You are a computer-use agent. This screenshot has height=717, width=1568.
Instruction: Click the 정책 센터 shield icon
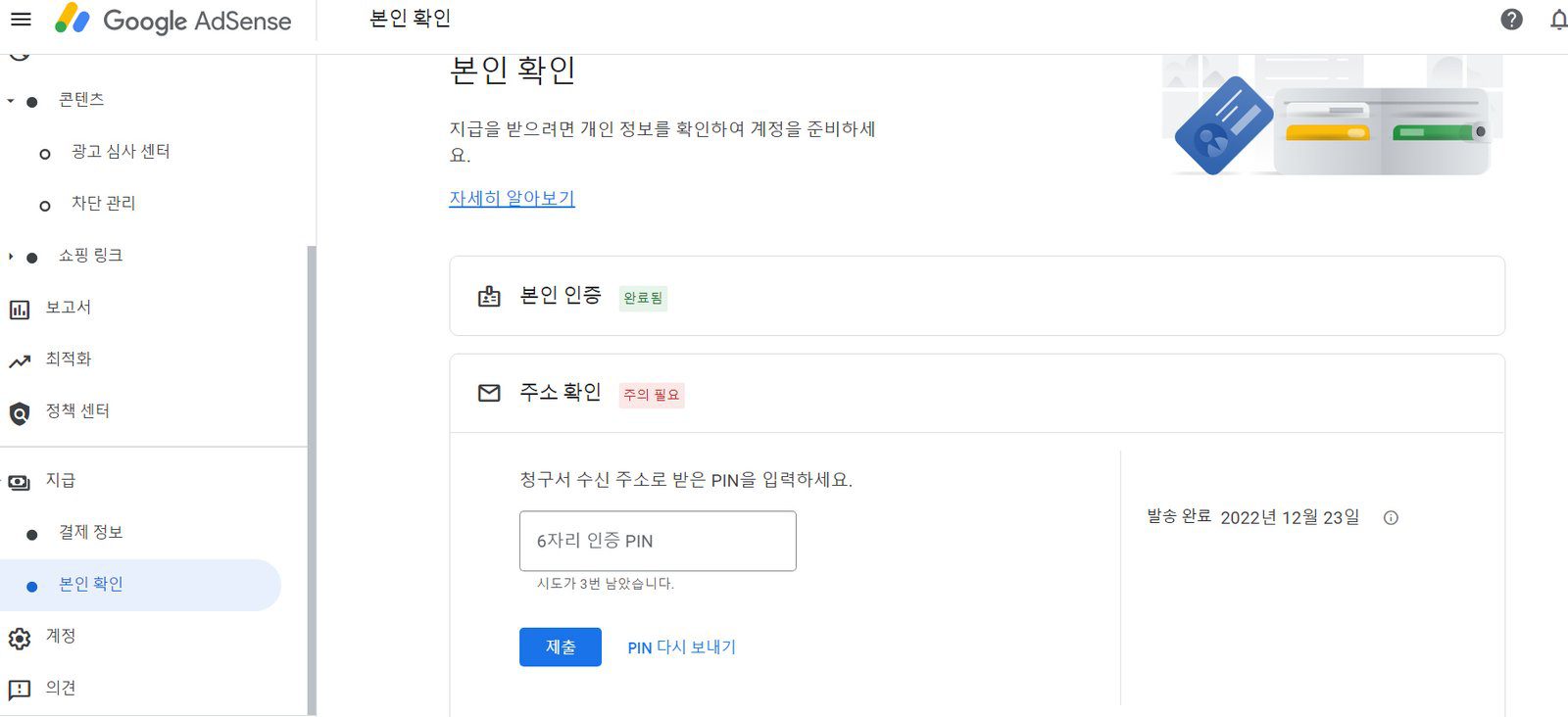point(20,413)
